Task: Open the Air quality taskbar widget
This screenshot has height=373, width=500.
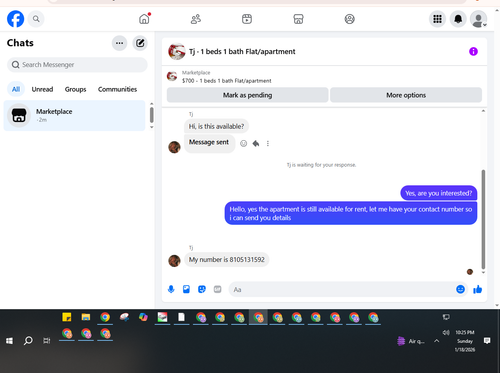Action: pyautogui.click(x=411, y=341)
